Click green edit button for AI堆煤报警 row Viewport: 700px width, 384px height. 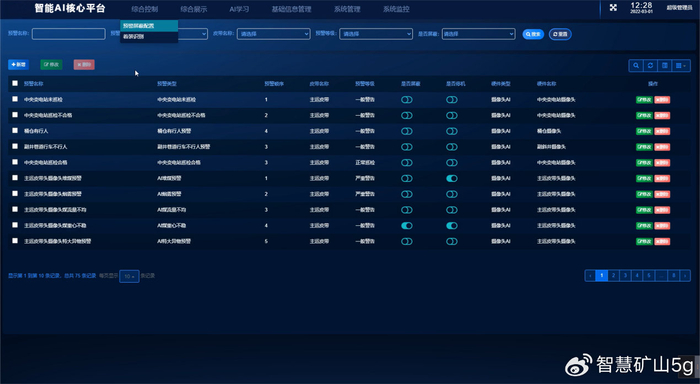coord(644,179)
